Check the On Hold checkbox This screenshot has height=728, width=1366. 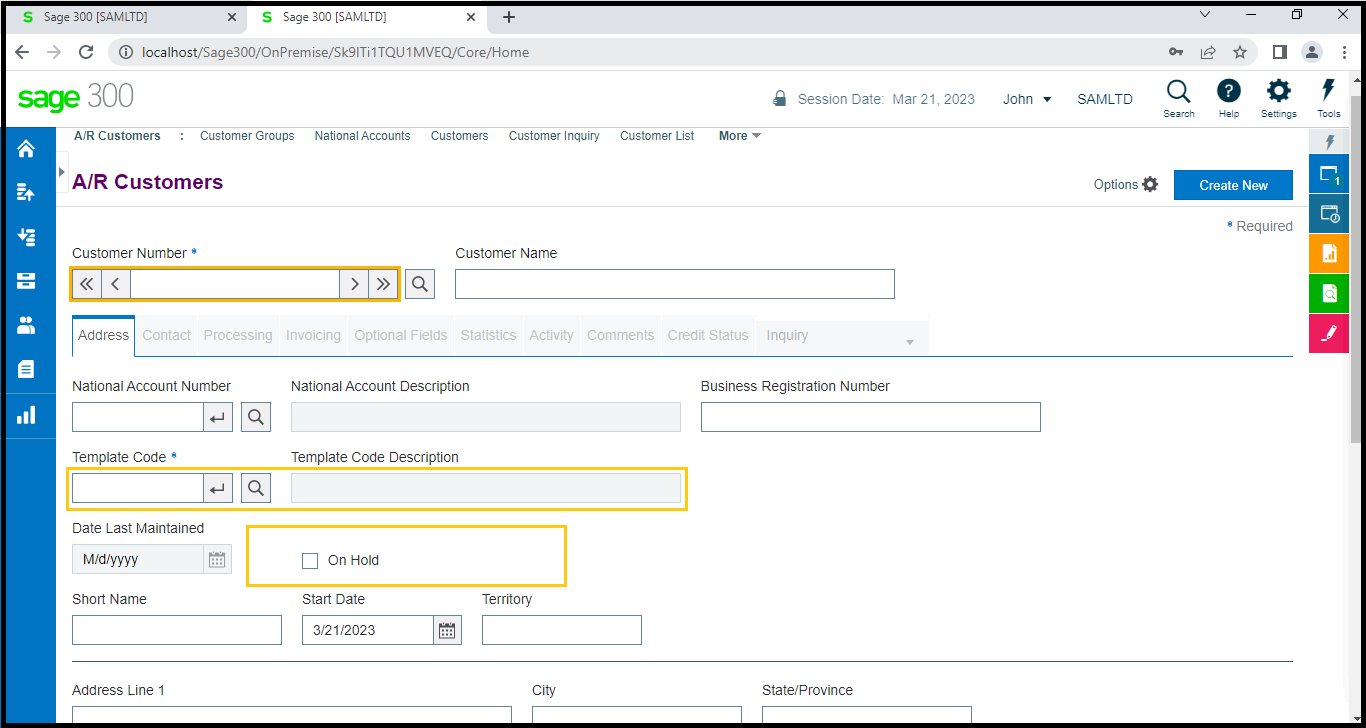[x=310, y=561]
